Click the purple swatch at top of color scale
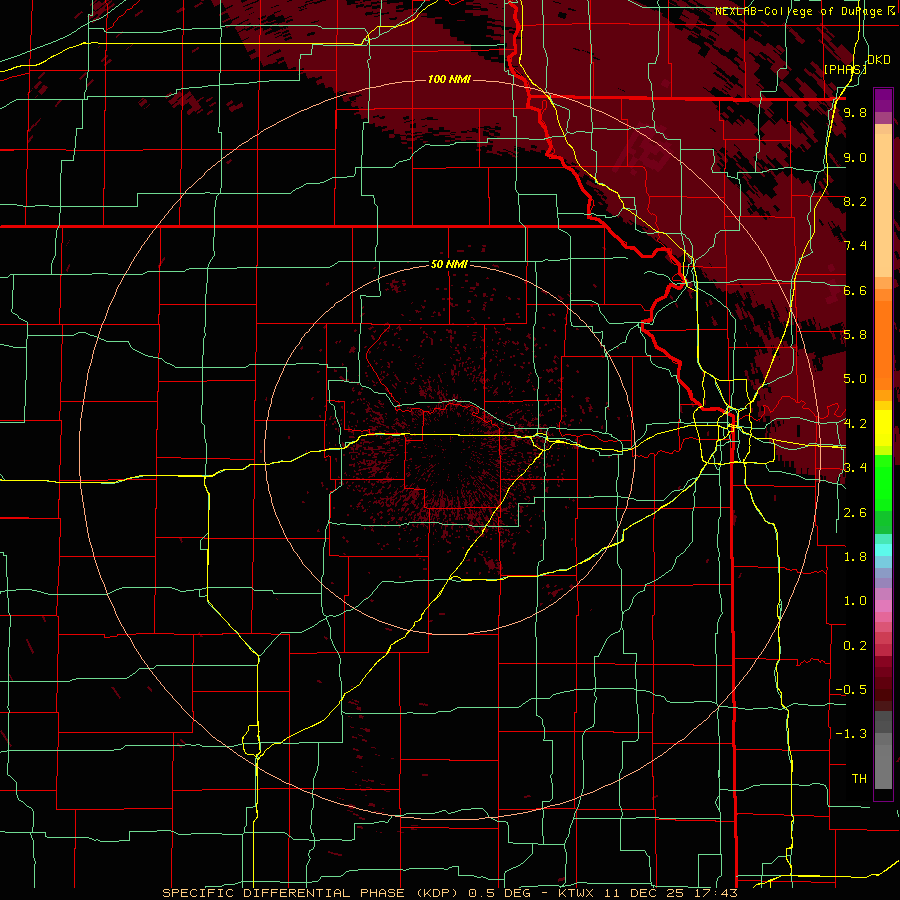This screenshot has width=900, height=900. (x=883, y=100)
